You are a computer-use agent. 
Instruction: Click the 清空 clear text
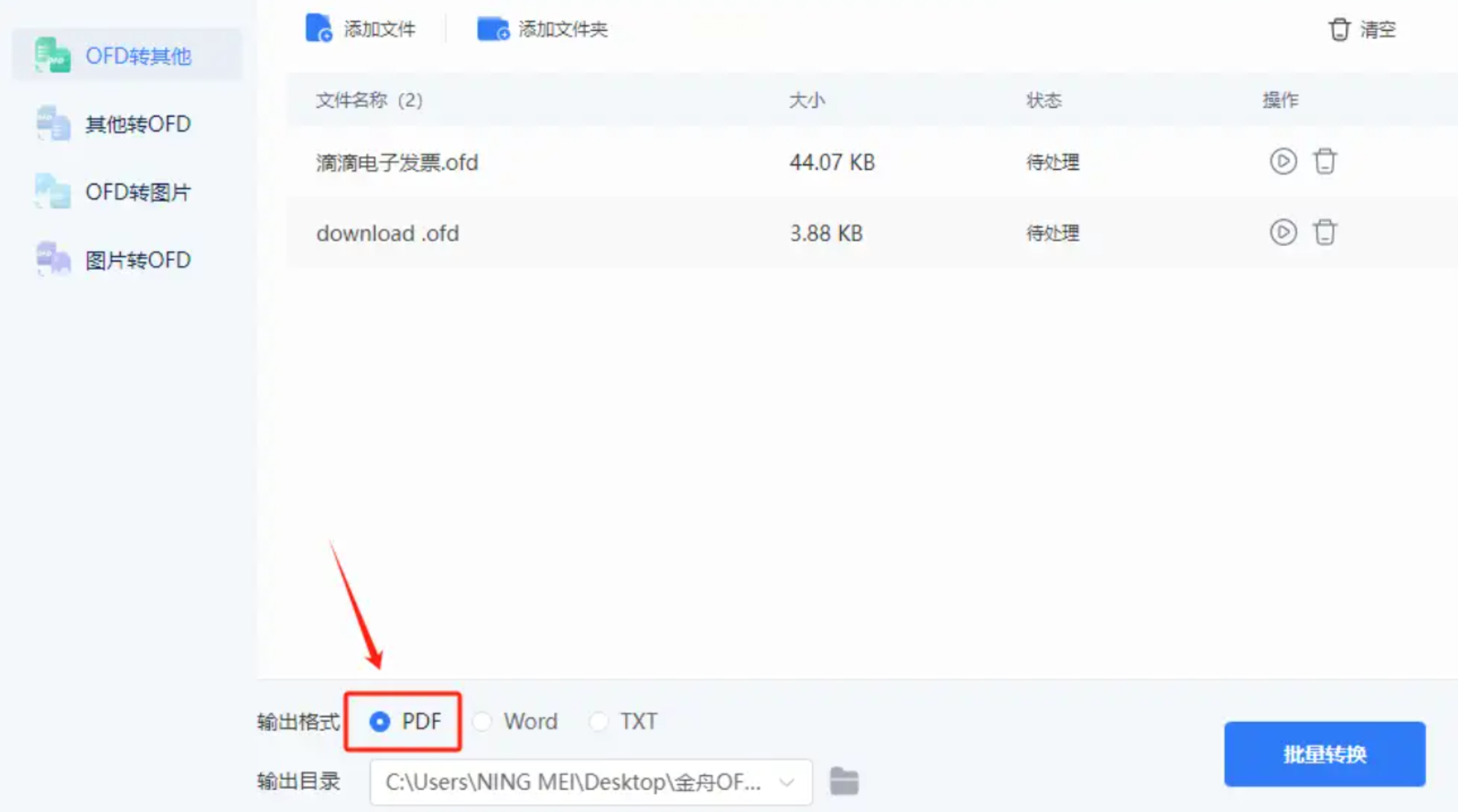click(1377, 30)
